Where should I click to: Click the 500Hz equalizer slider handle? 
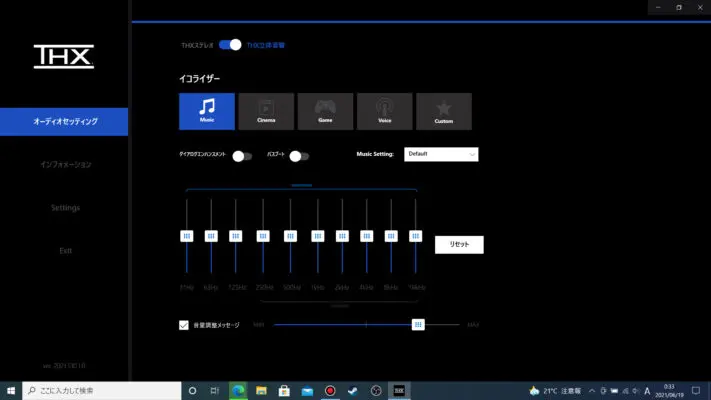tap(291, 236)
